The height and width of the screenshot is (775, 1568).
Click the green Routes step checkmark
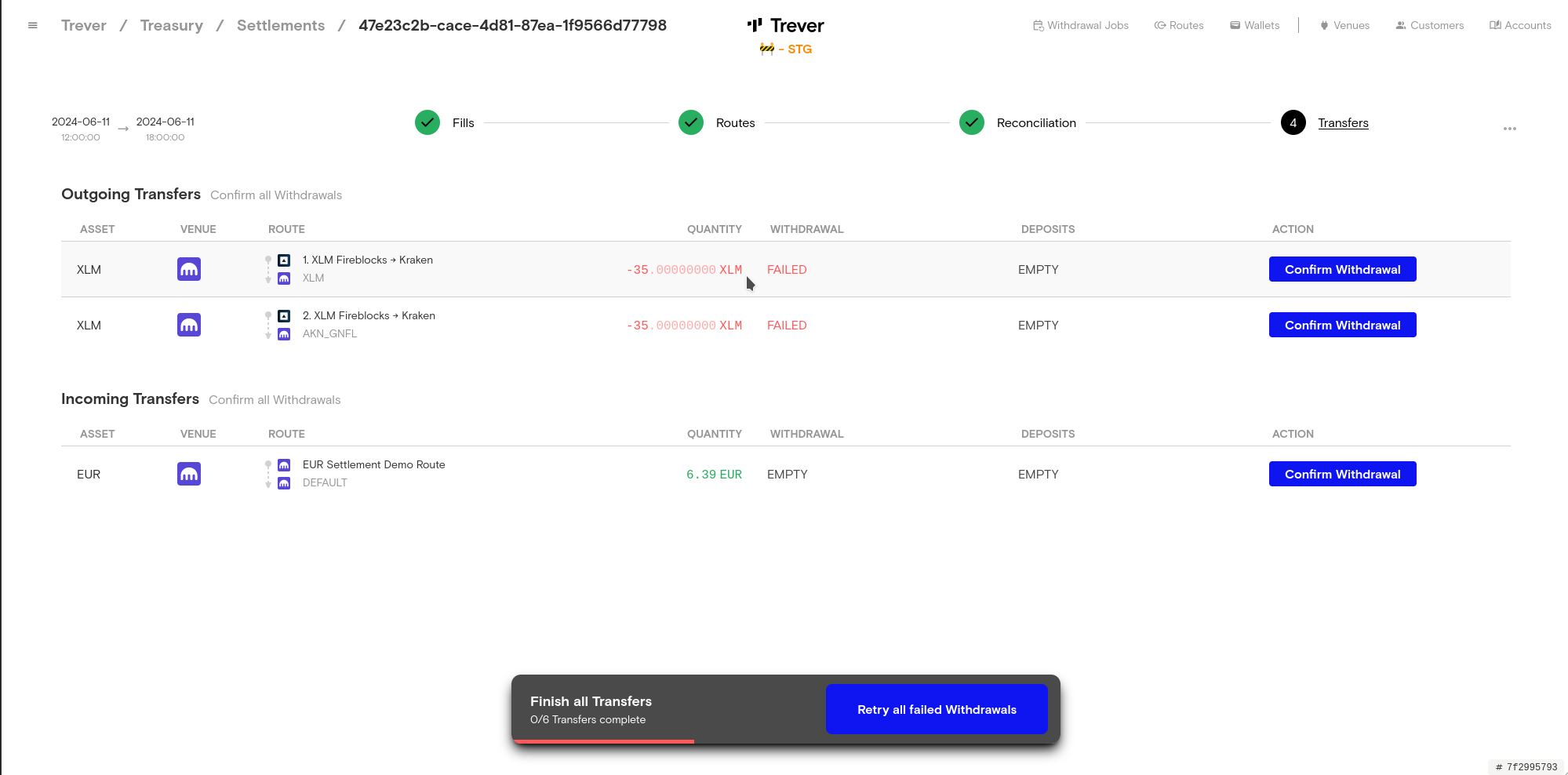(x=691, y=122)
